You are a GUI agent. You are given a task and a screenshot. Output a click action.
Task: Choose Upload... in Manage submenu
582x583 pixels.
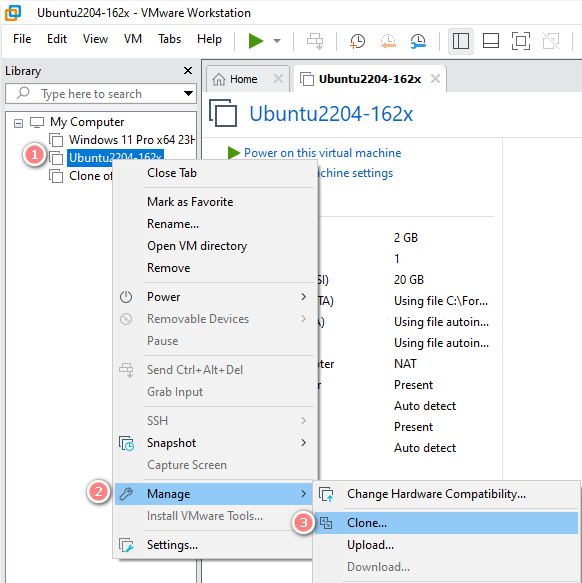tap(446, 545)
